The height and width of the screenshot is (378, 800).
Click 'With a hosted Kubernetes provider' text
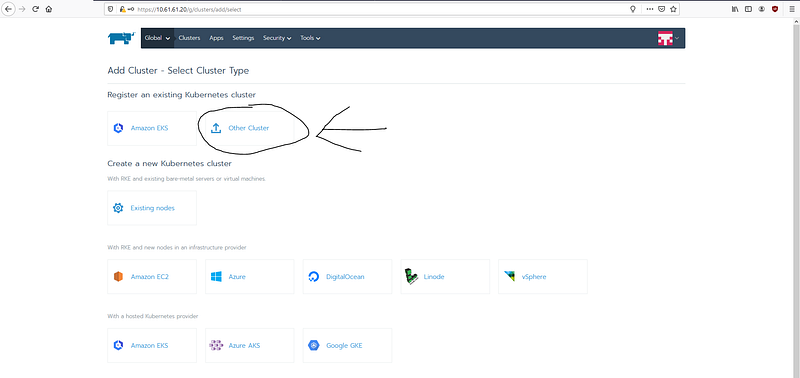click(153, 316)
